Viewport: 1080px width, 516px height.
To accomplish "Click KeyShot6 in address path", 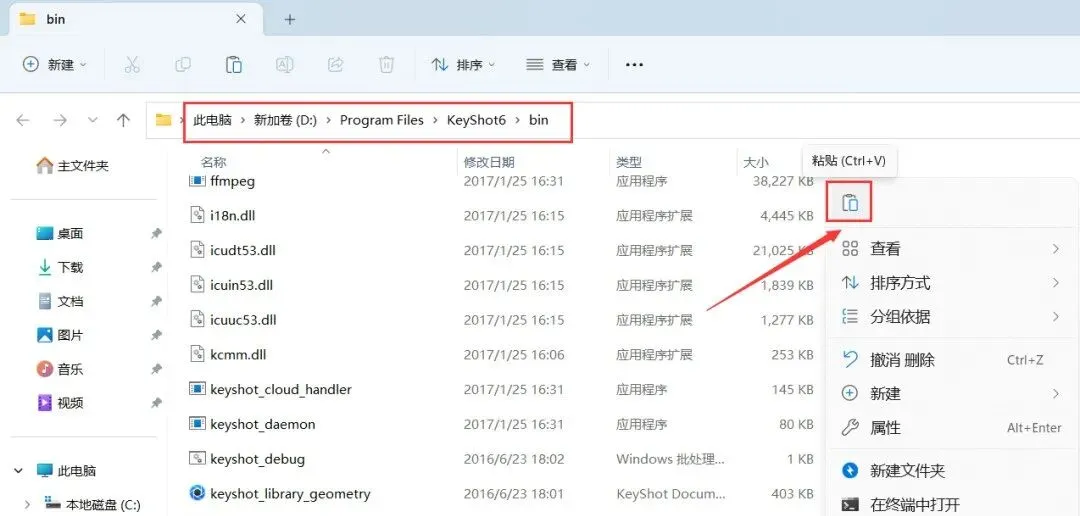I will tap(477, 121).
